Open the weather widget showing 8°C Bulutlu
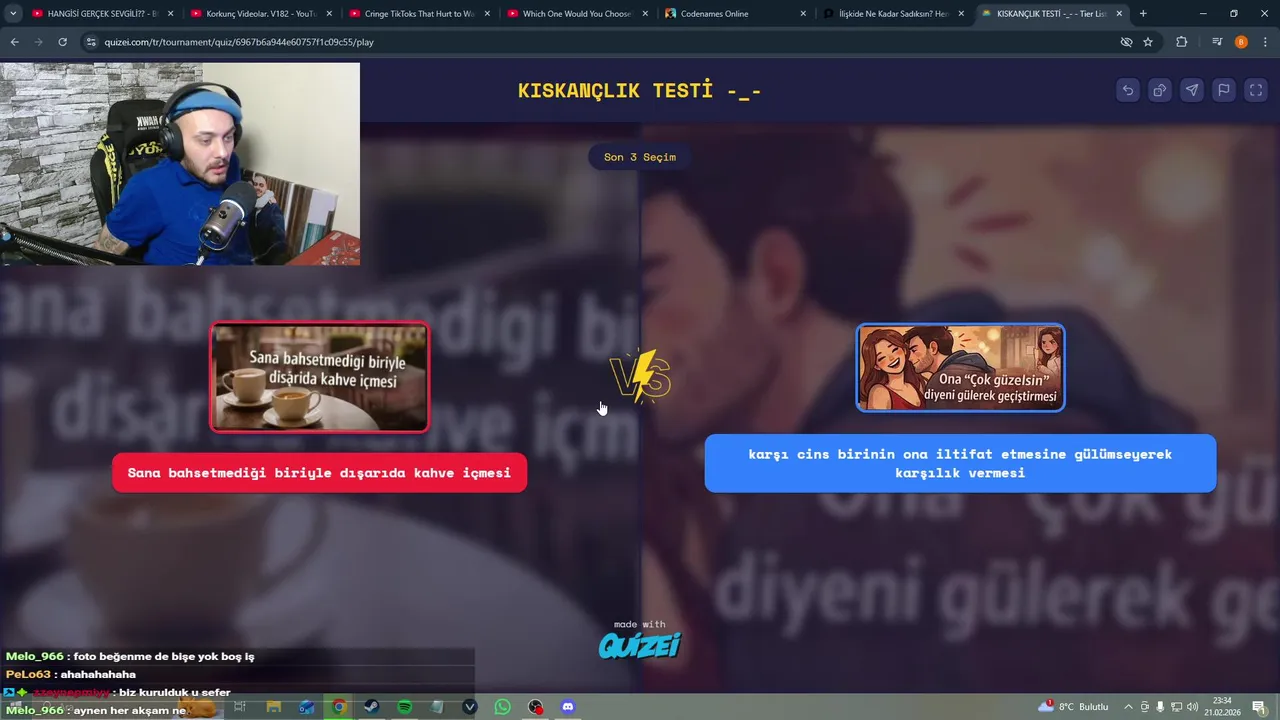This screenshot has width=1280, height=720. coord(1074,707)
